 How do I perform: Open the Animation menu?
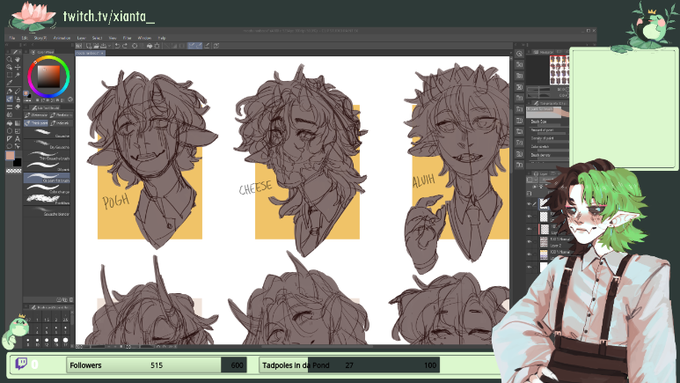click(62, 38)
